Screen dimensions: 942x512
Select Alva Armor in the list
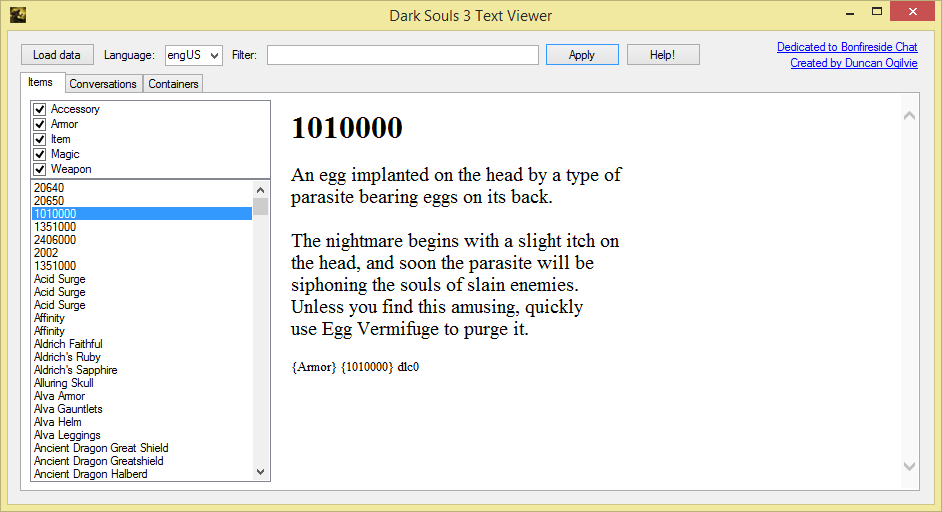point(142,396)
